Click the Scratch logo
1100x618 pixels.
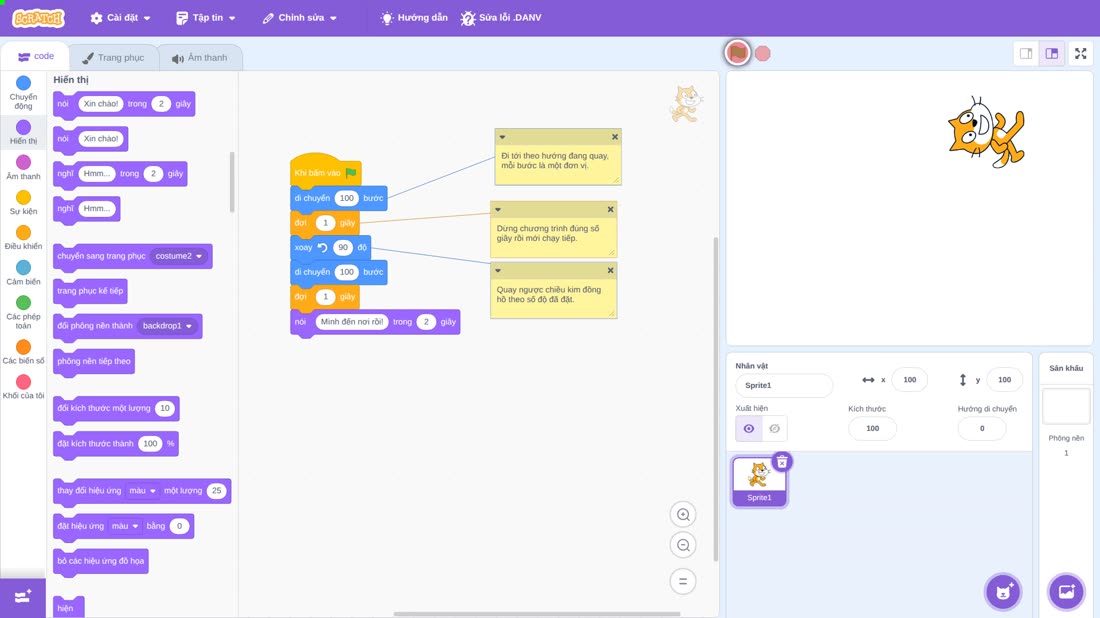(x=39, y=18)
